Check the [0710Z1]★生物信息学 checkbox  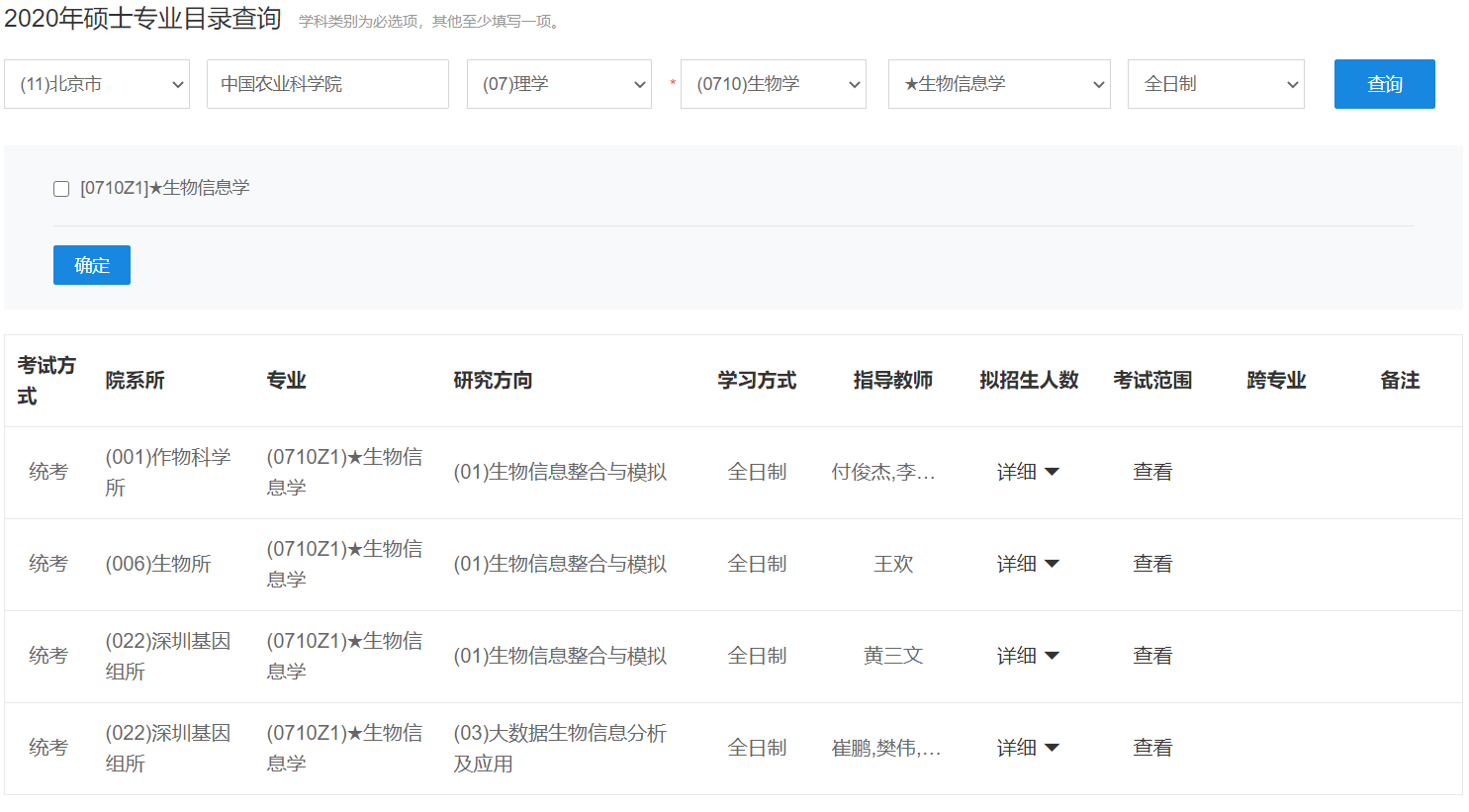pyautogui.click(x=61, y=188)
